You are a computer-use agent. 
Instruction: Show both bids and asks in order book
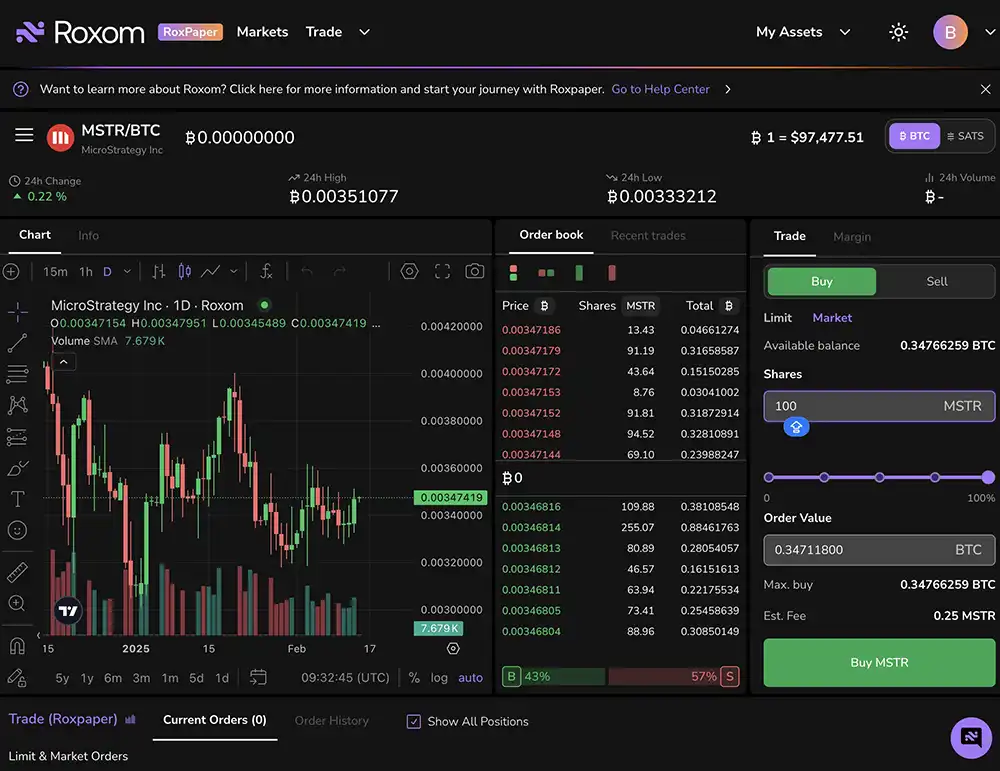coord(513,273)
